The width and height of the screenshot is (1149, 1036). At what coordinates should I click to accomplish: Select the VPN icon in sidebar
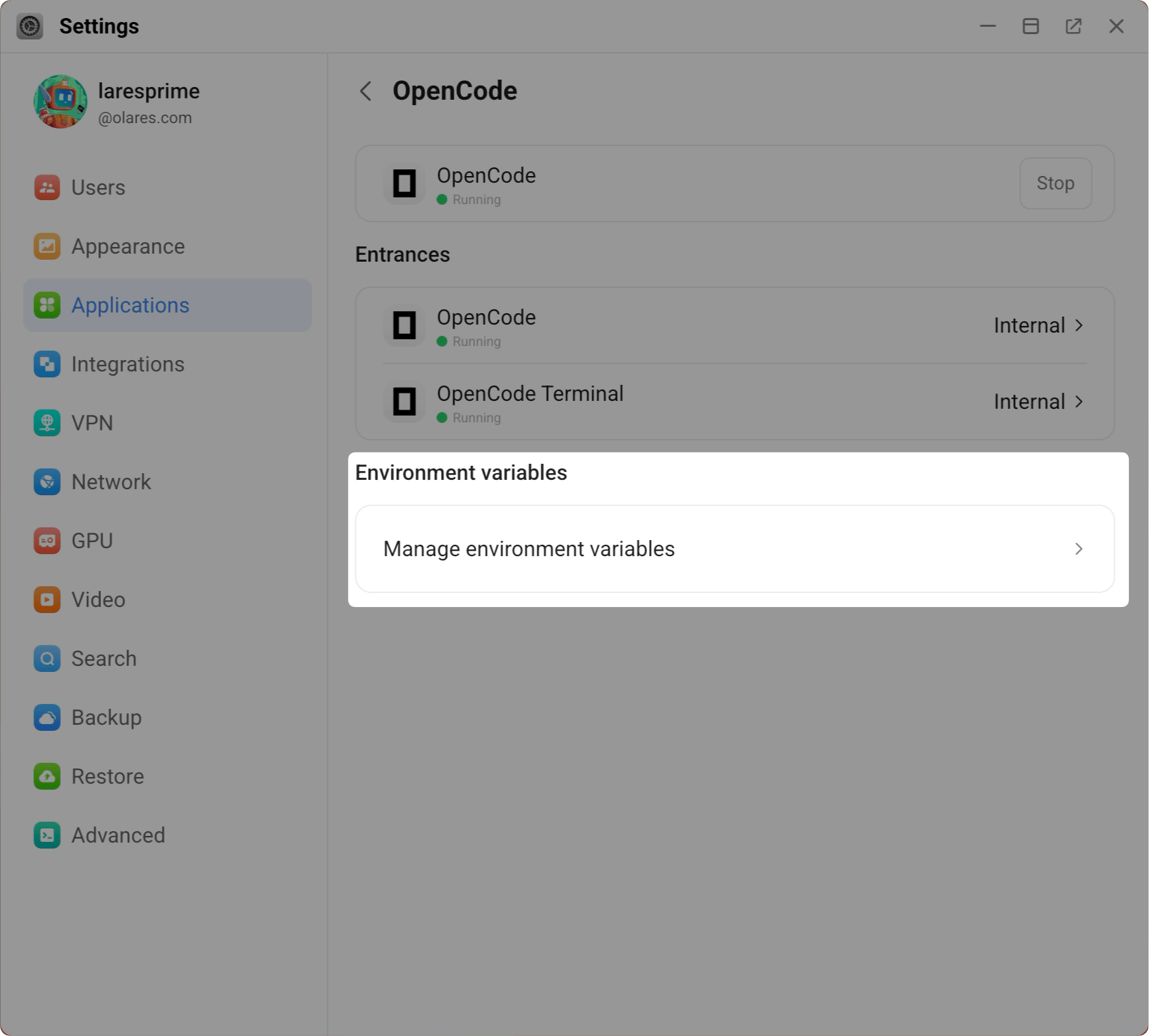(x=47, y=423)
